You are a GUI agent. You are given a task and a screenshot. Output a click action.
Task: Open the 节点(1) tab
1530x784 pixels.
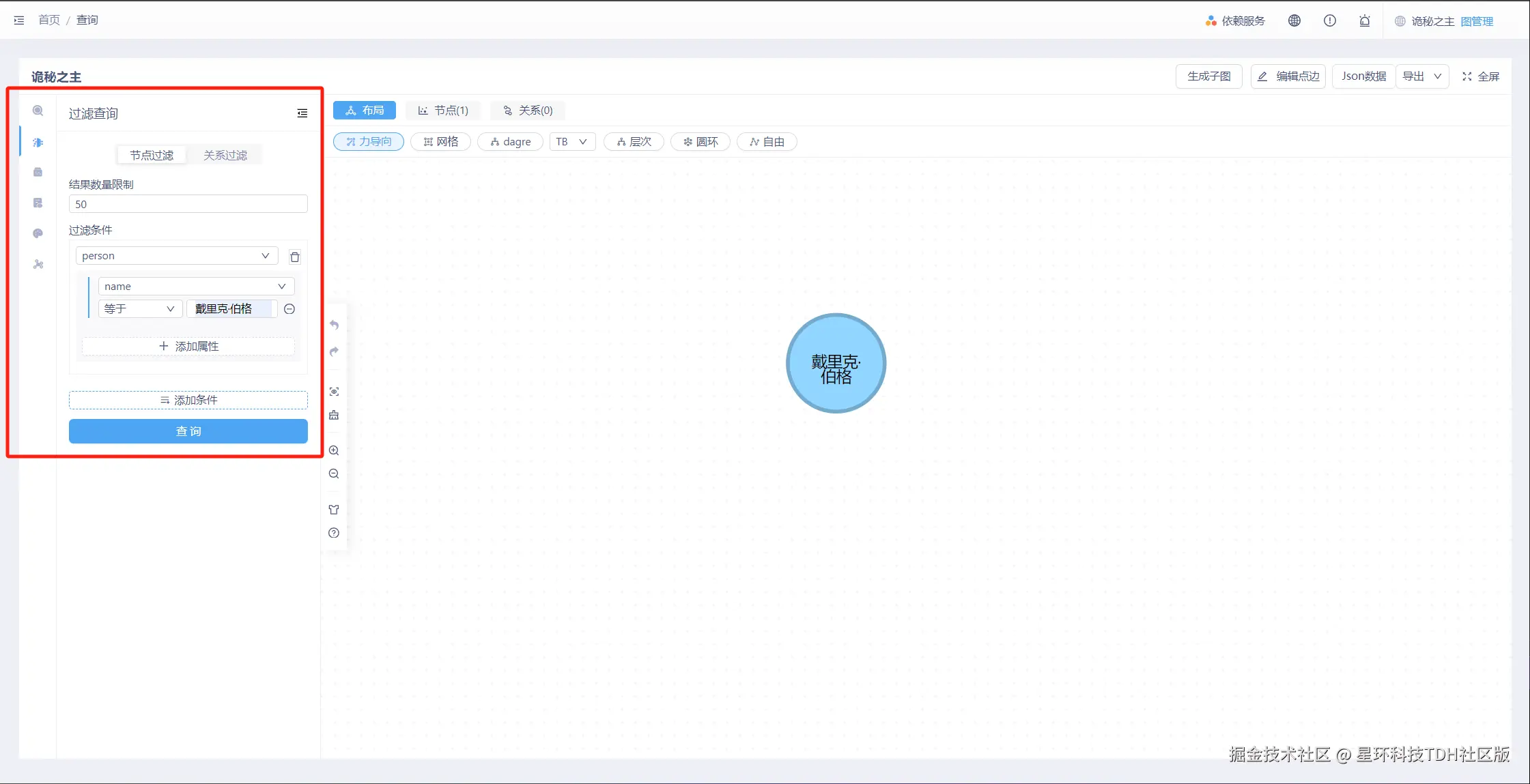[x=443, y=111]
